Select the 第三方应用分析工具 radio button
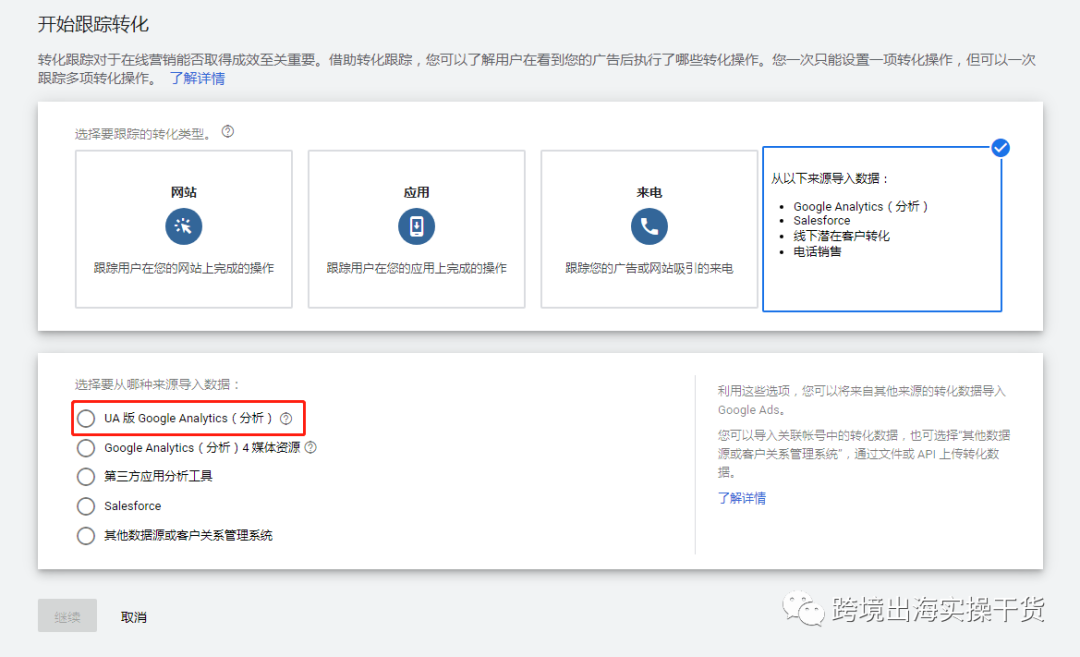This screenshot has height=657, width=1080. (x=86, y=477)
